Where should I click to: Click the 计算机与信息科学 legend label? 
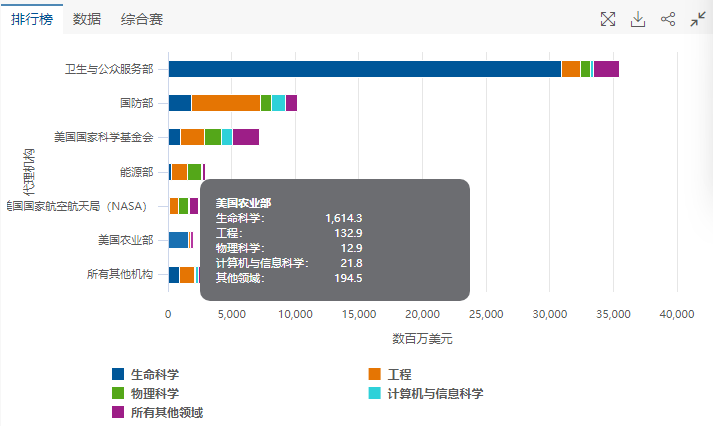(435, 393)
